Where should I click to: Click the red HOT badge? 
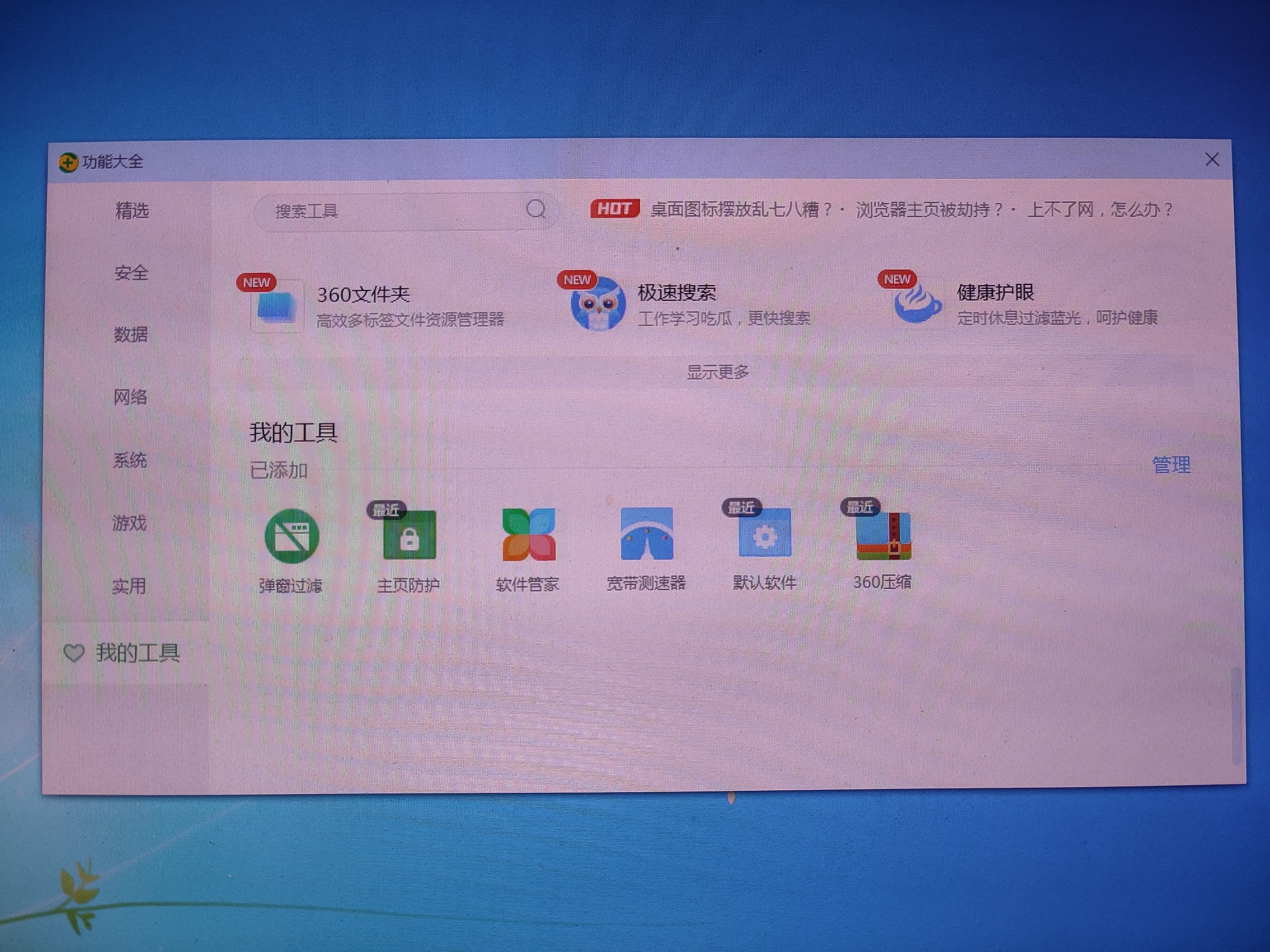(x=614, y=208)
